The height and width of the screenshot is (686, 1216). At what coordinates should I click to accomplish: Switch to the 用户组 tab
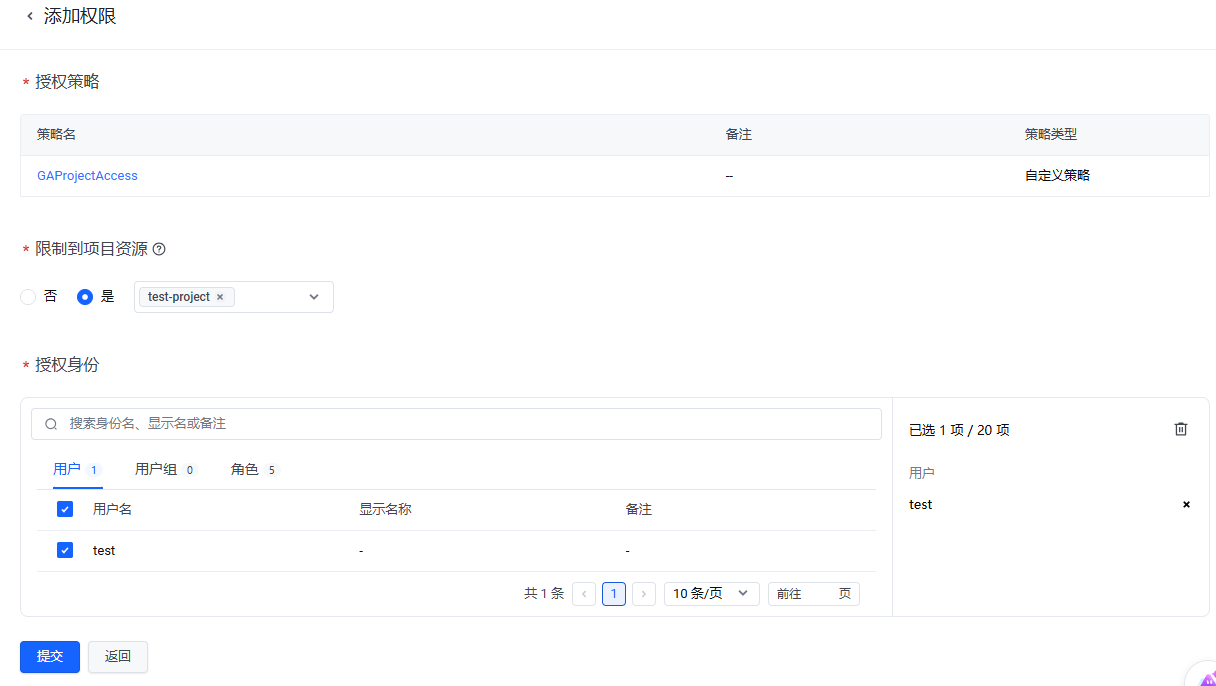155,469
